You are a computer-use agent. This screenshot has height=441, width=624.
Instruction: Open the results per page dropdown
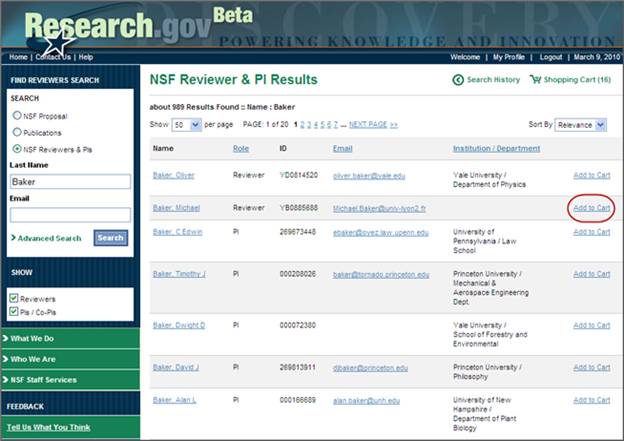[185, 125]
